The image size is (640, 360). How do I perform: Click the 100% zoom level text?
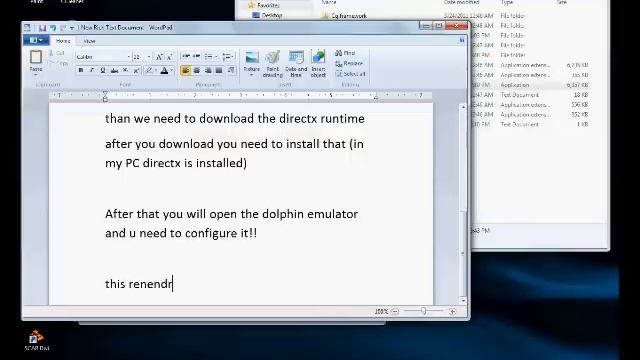coord(381,311)
